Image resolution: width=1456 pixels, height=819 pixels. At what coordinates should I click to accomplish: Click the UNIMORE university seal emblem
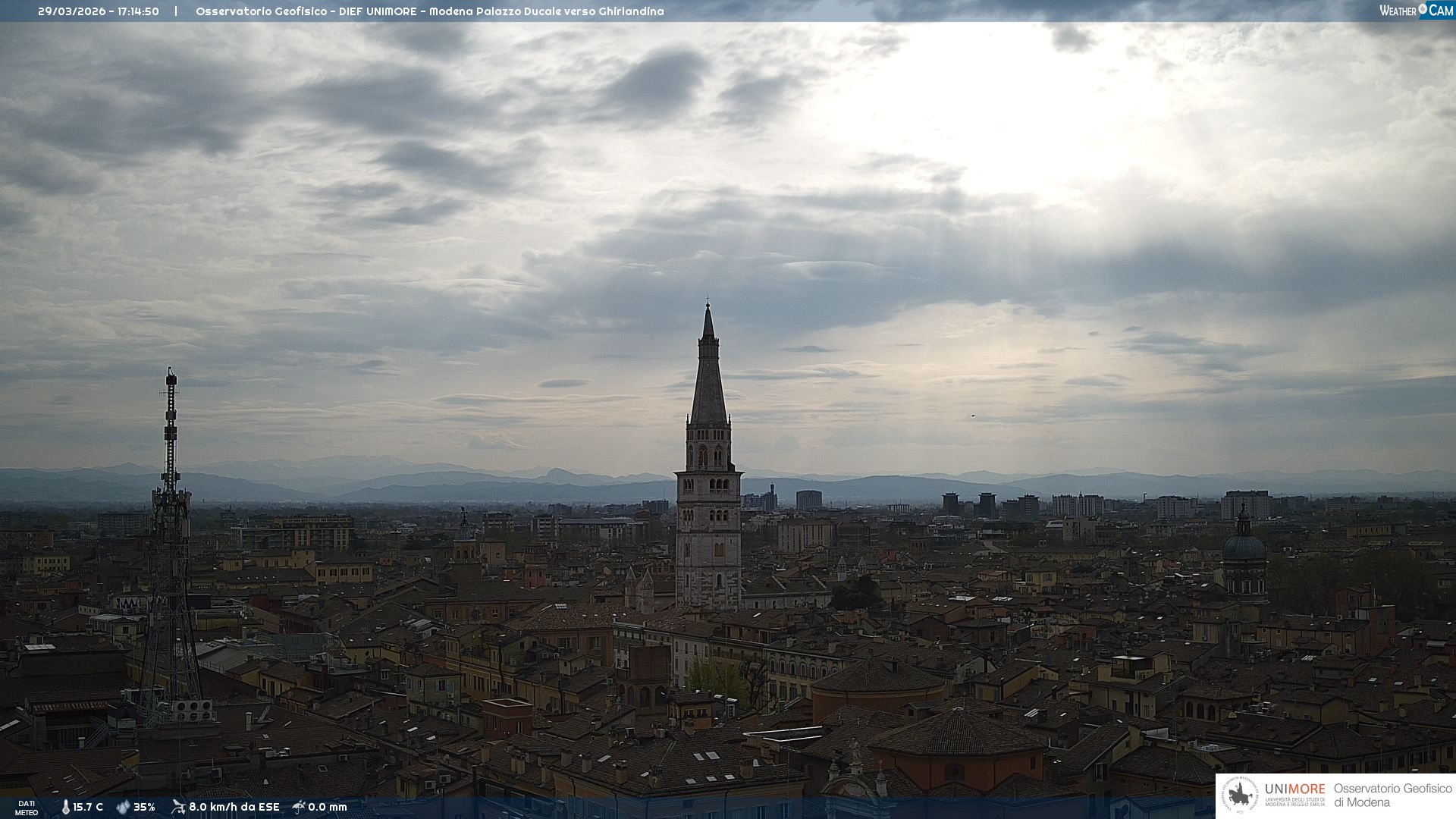[x=1240, y=795]
